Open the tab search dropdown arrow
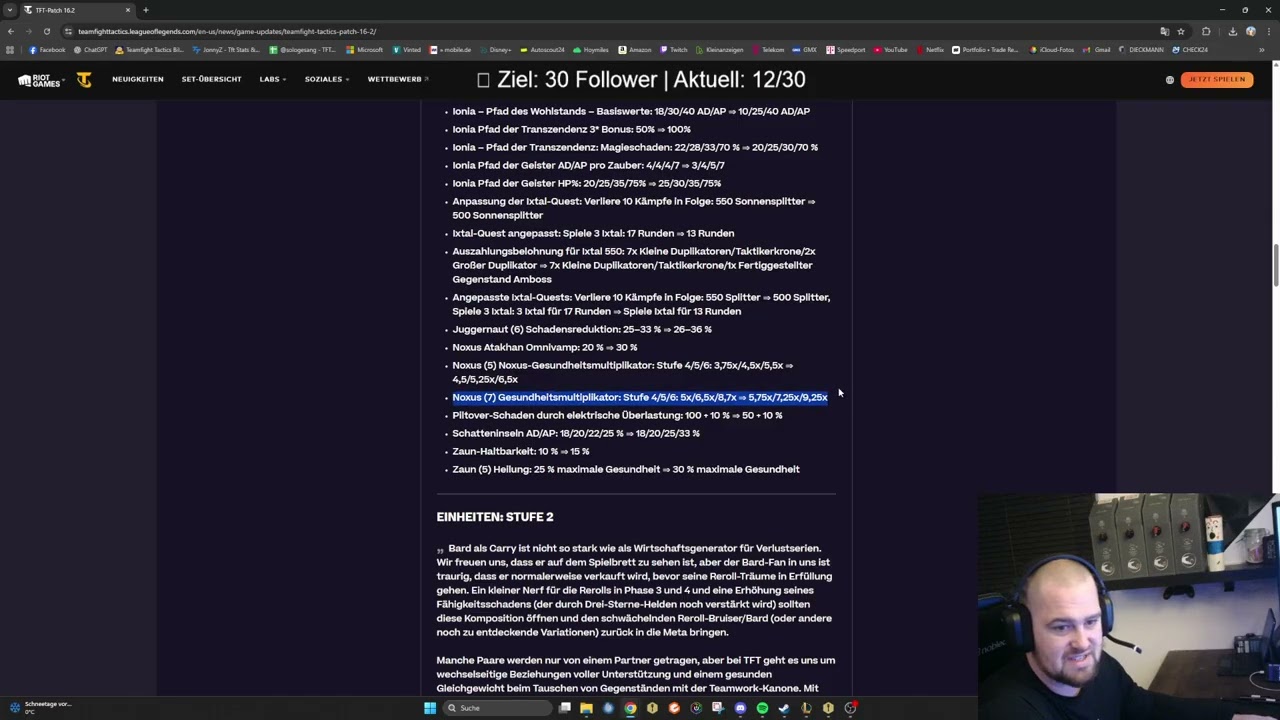The width and height of the screenshot is (1280, 720). [10, 10]
